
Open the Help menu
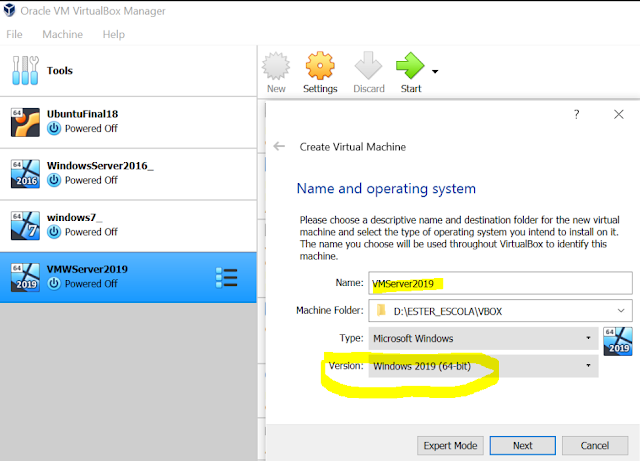pyautogui.click(x=113, y=34)
